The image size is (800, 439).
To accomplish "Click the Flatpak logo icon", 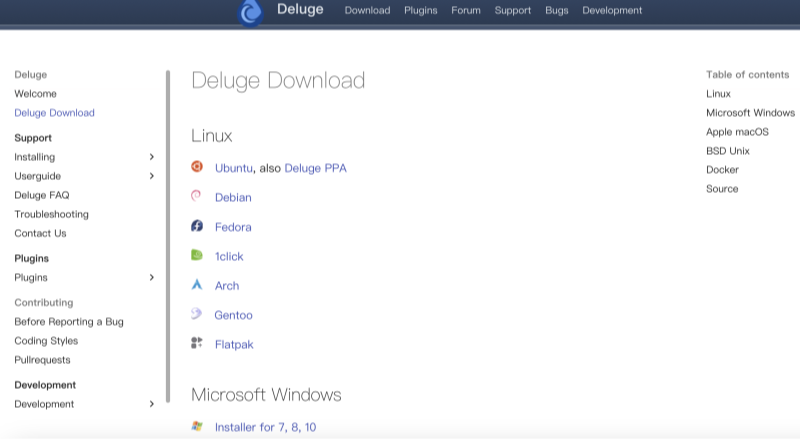I will tap(197, 343).
